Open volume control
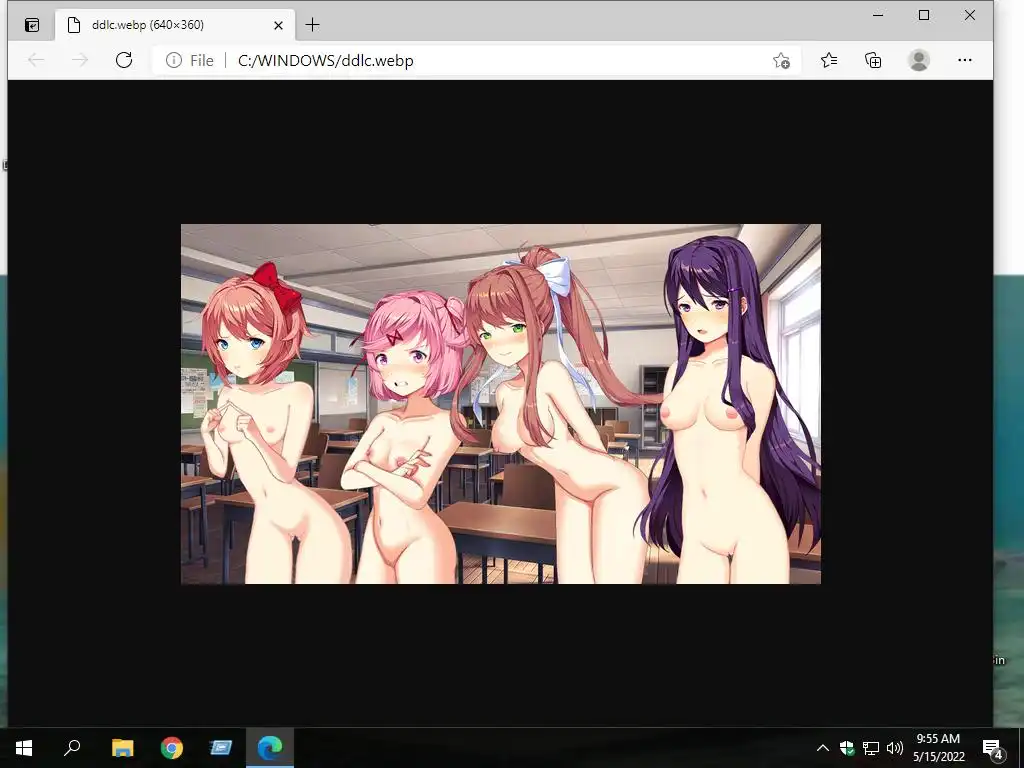This screenshot has width=1024, height=768. pyautogui.click(x=895, y=748)
